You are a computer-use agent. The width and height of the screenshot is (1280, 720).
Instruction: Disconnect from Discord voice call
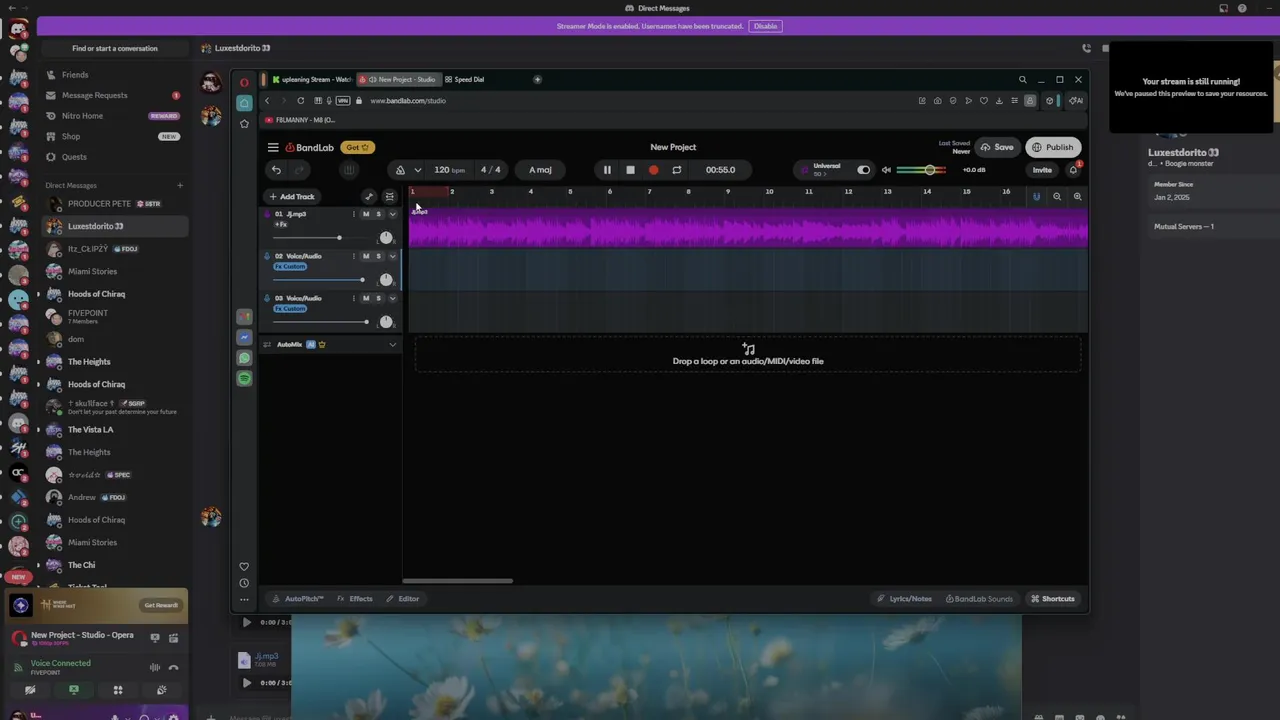(x=173, y=667)
